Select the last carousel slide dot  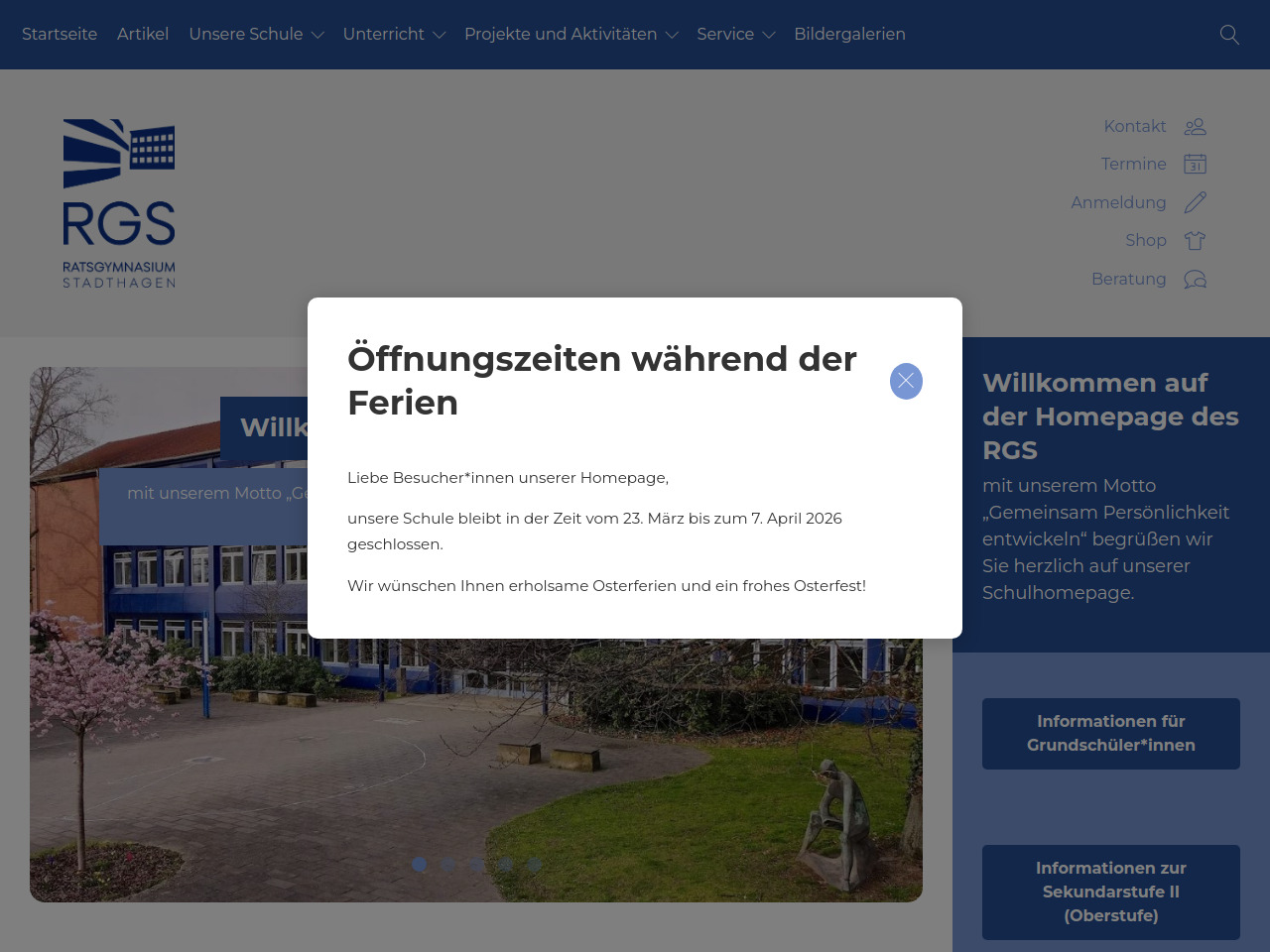535,865
